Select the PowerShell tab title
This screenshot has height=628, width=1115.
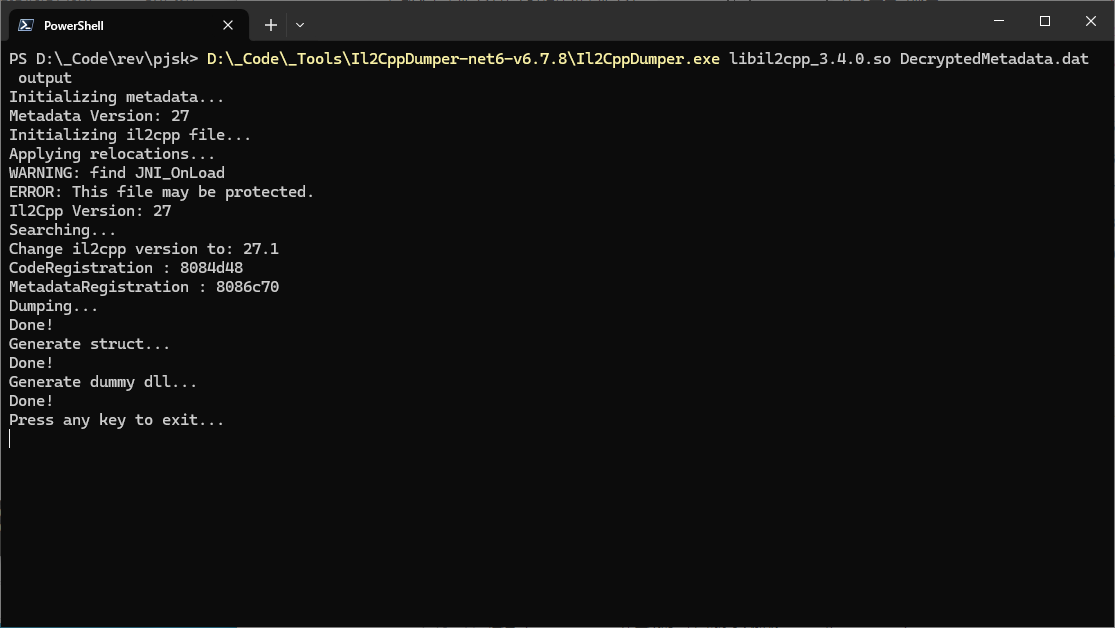(x=74, y=25)
